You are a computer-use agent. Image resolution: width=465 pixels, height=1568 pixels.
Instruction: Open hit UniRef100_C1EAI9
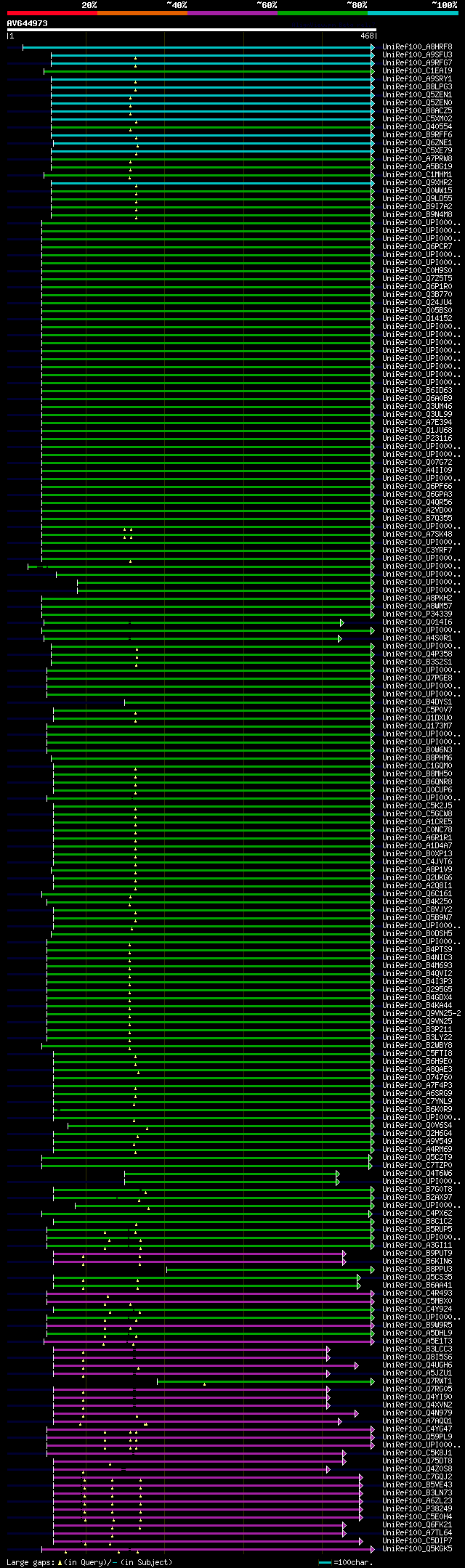point(417,71)
